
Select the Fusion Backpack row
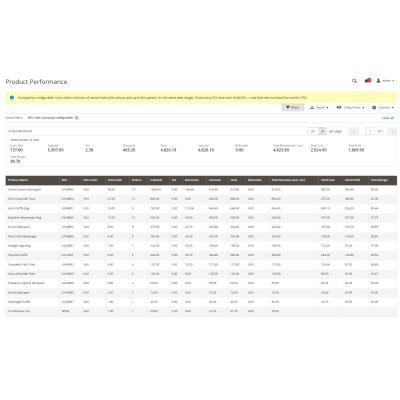pyautogui.click(x=201, y=227)
